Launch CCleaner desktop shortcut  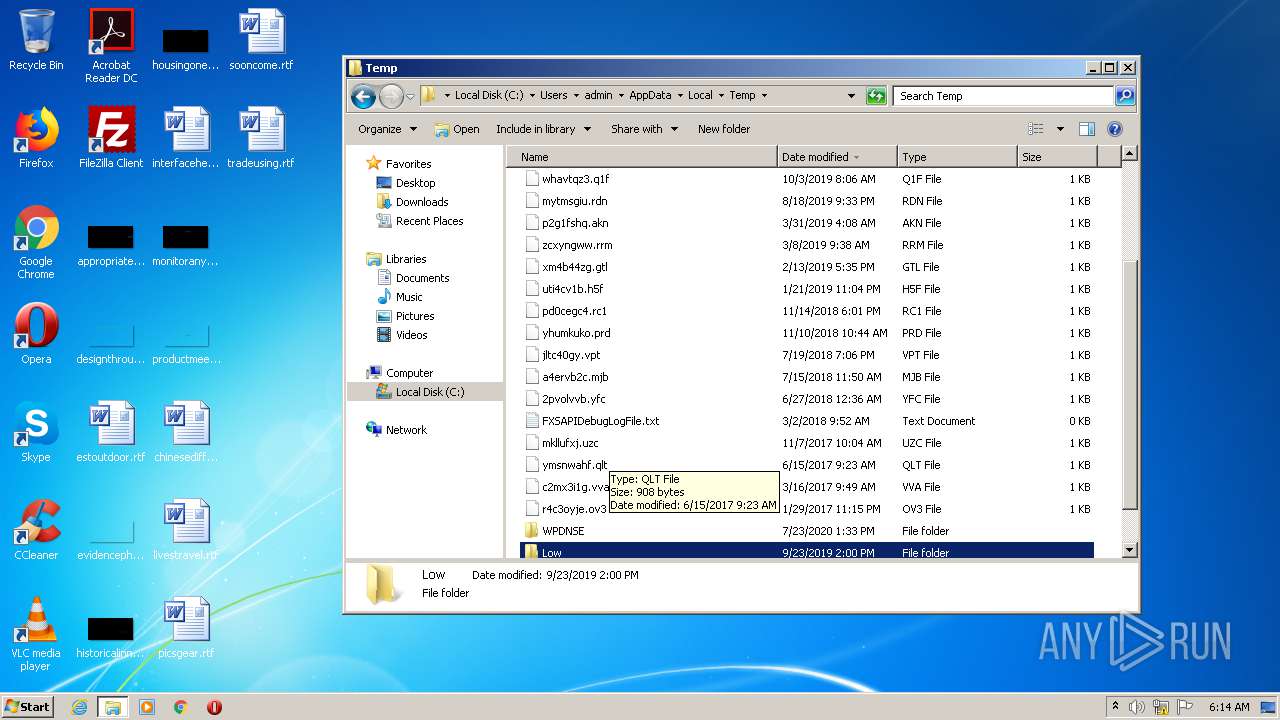click(x=36, y=530)
